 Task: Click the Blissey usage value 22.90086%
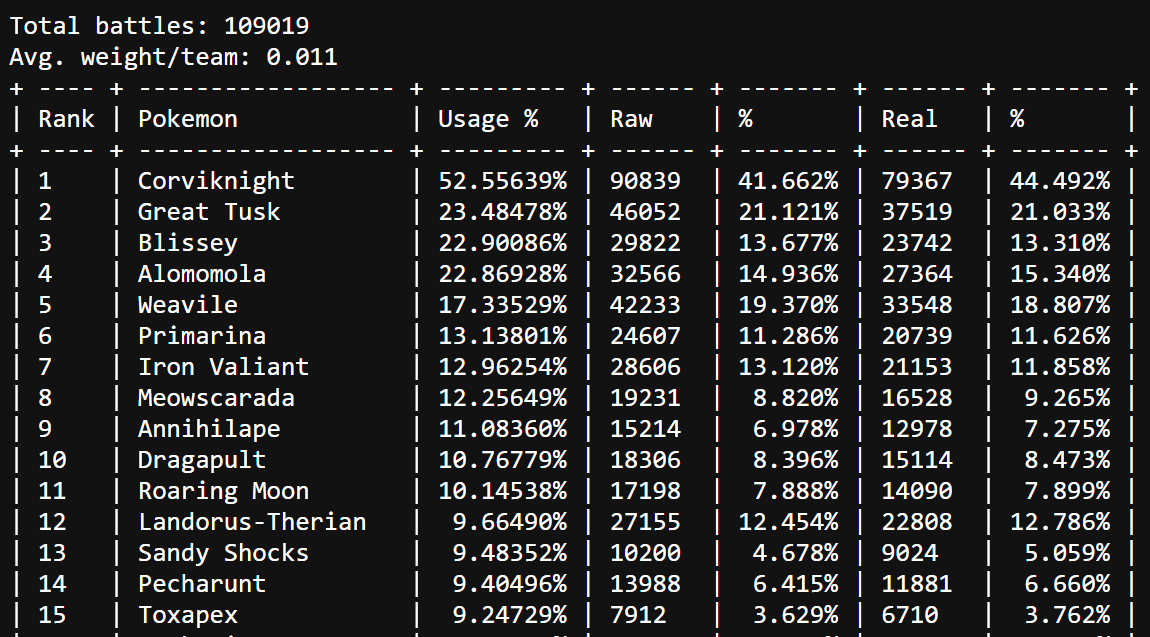[502, 243]
